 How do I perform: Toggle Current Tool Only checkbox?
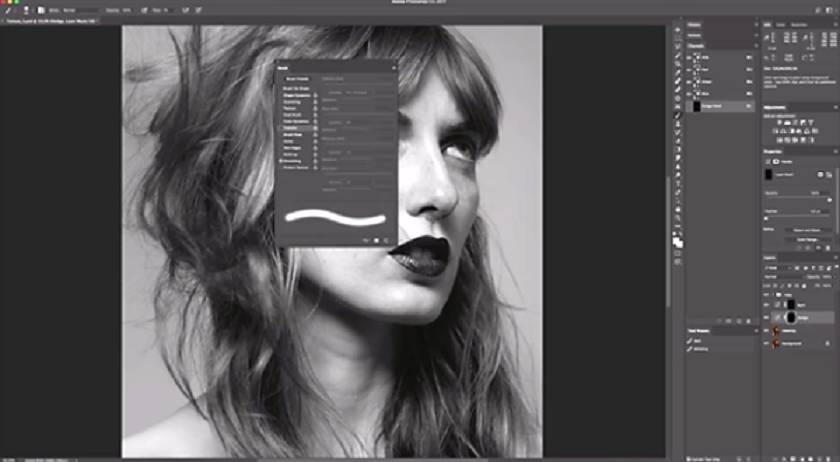coord(688,459)
